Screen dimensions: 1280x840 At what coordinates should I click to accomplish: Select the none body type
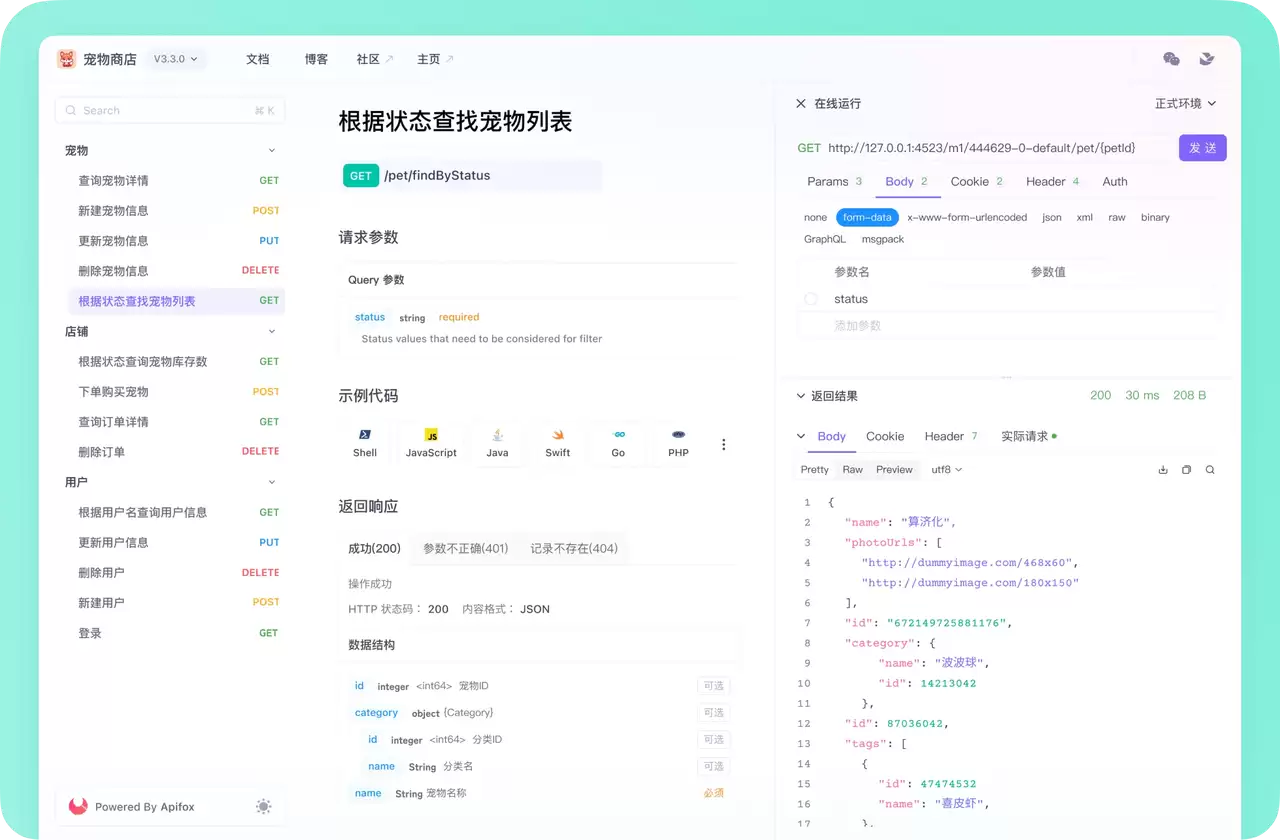(x=815, y=217)
